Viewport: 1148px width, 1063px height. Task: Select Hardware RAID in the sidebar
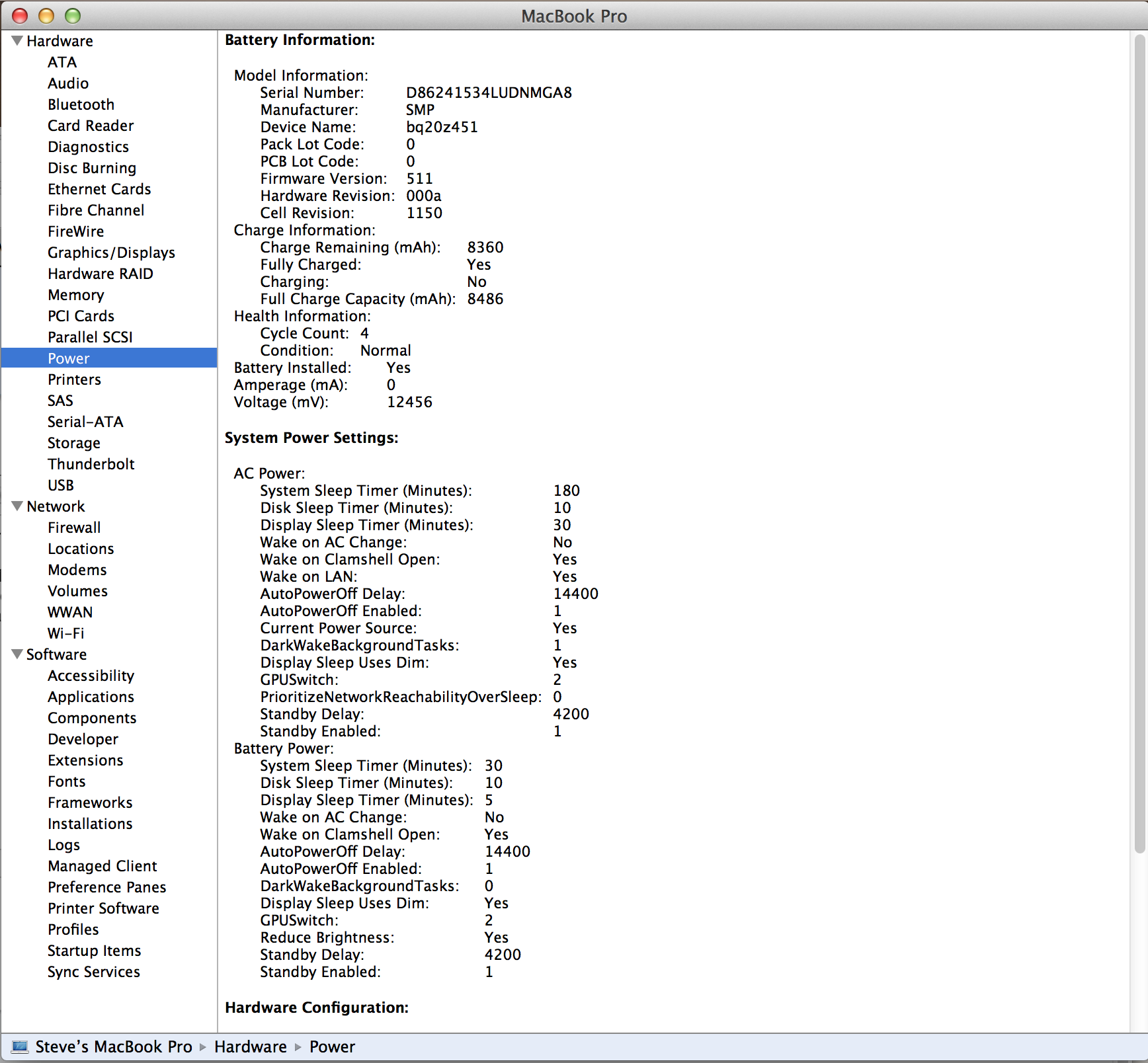tap(101, 274)
